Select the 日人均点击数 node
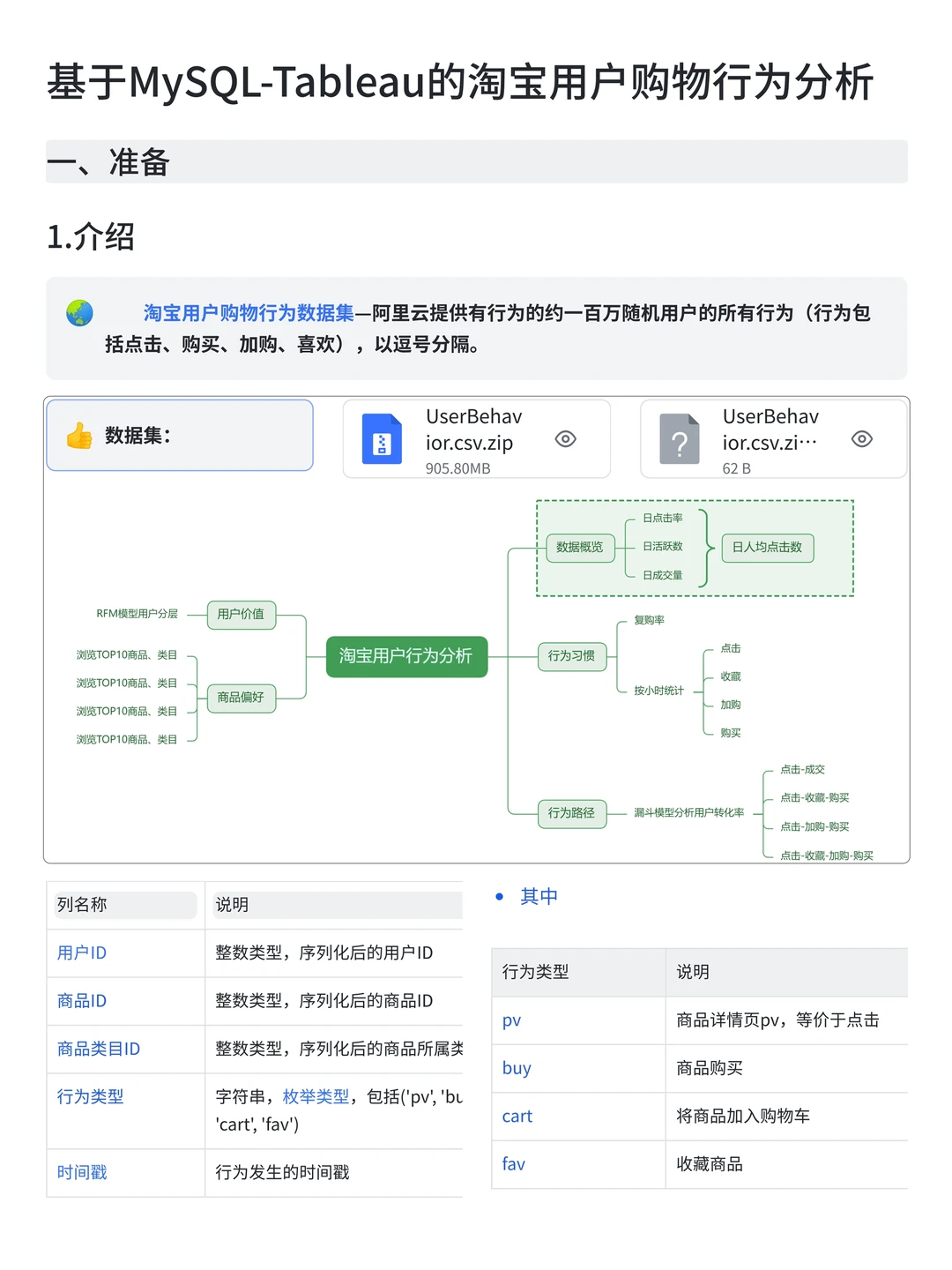This screenshot has width=952, height=1270. click(x=767, y=548)
